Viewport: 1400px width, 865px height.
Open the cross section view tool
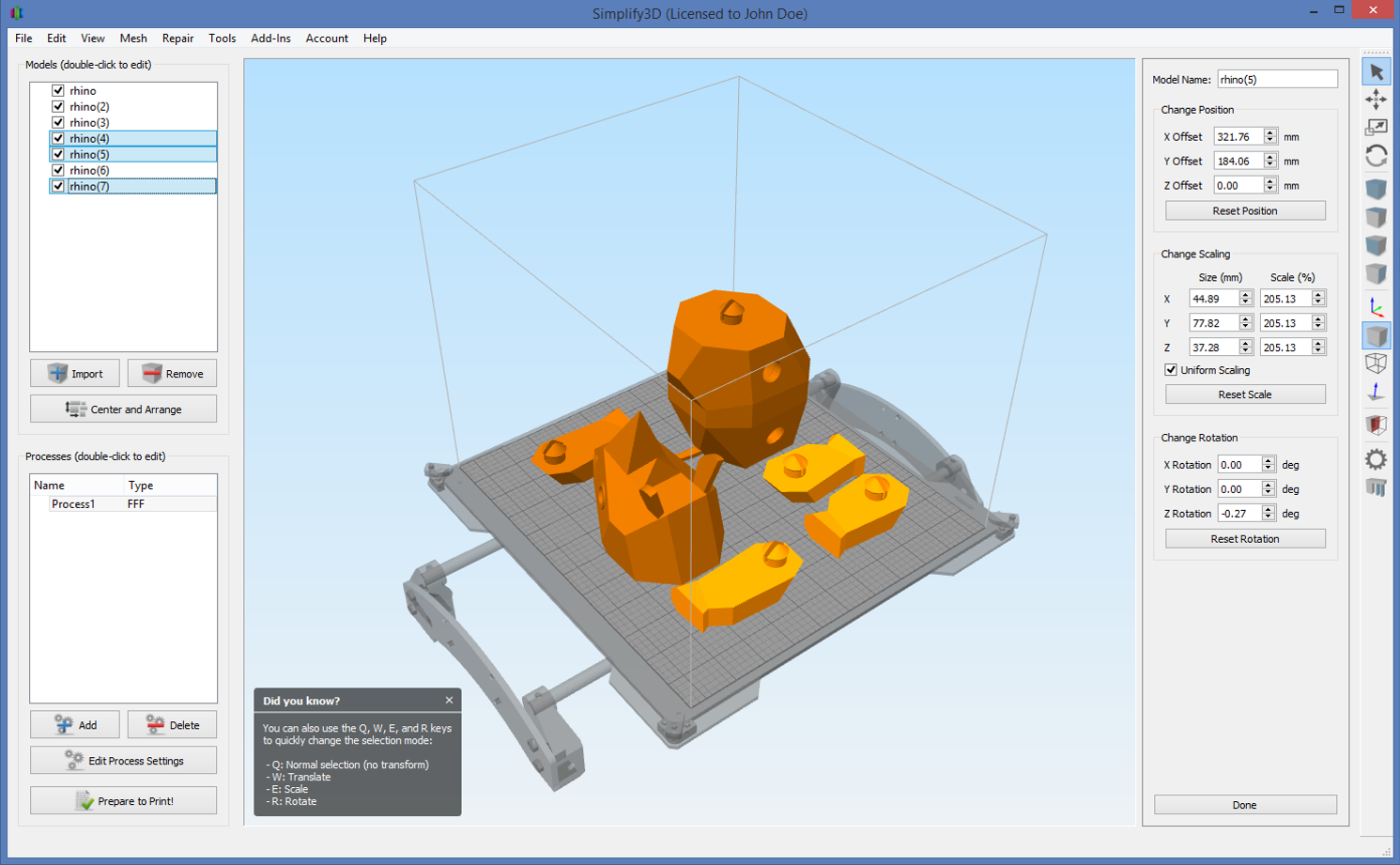coord(1377,425)
